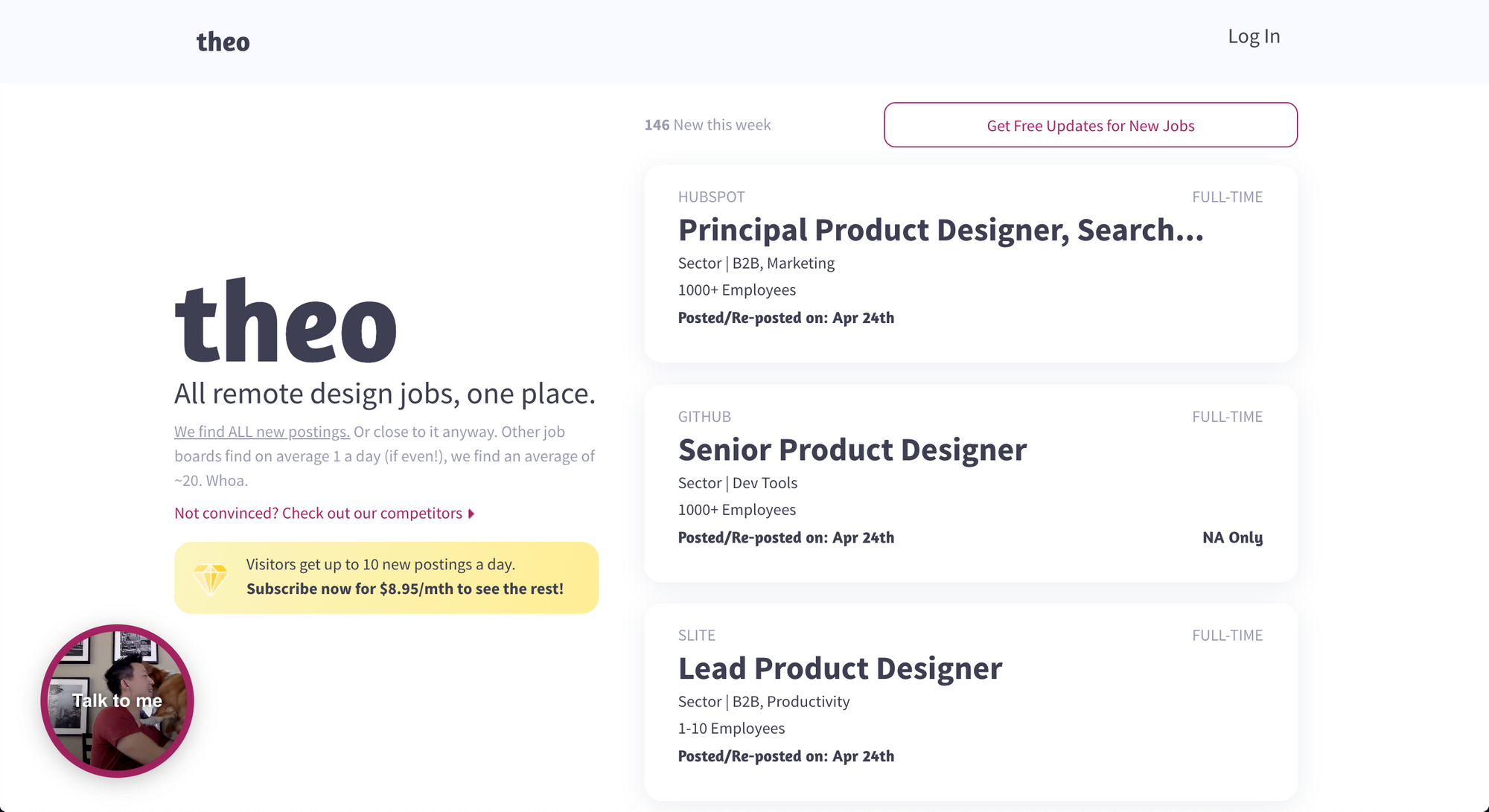Viewport: 1489px width, 812px height.
Task: Open the Lead Product Designer job title
Action: point(840,668)
